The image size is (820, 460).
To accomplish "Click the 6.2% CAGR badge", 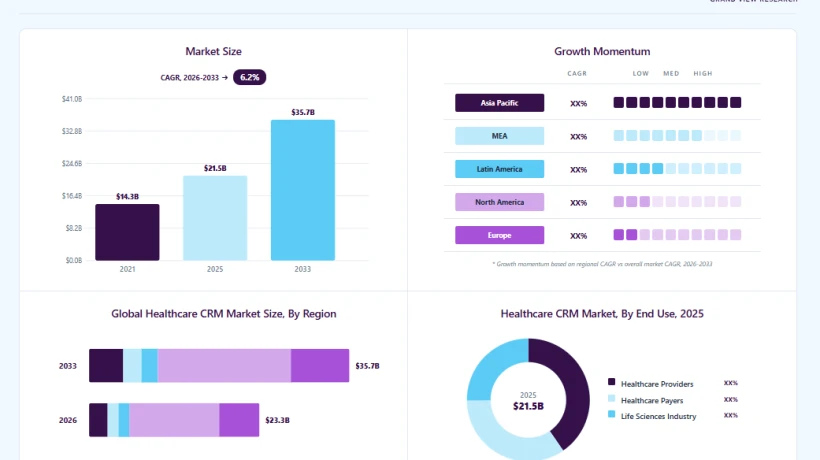I will [x=249, y=77].
